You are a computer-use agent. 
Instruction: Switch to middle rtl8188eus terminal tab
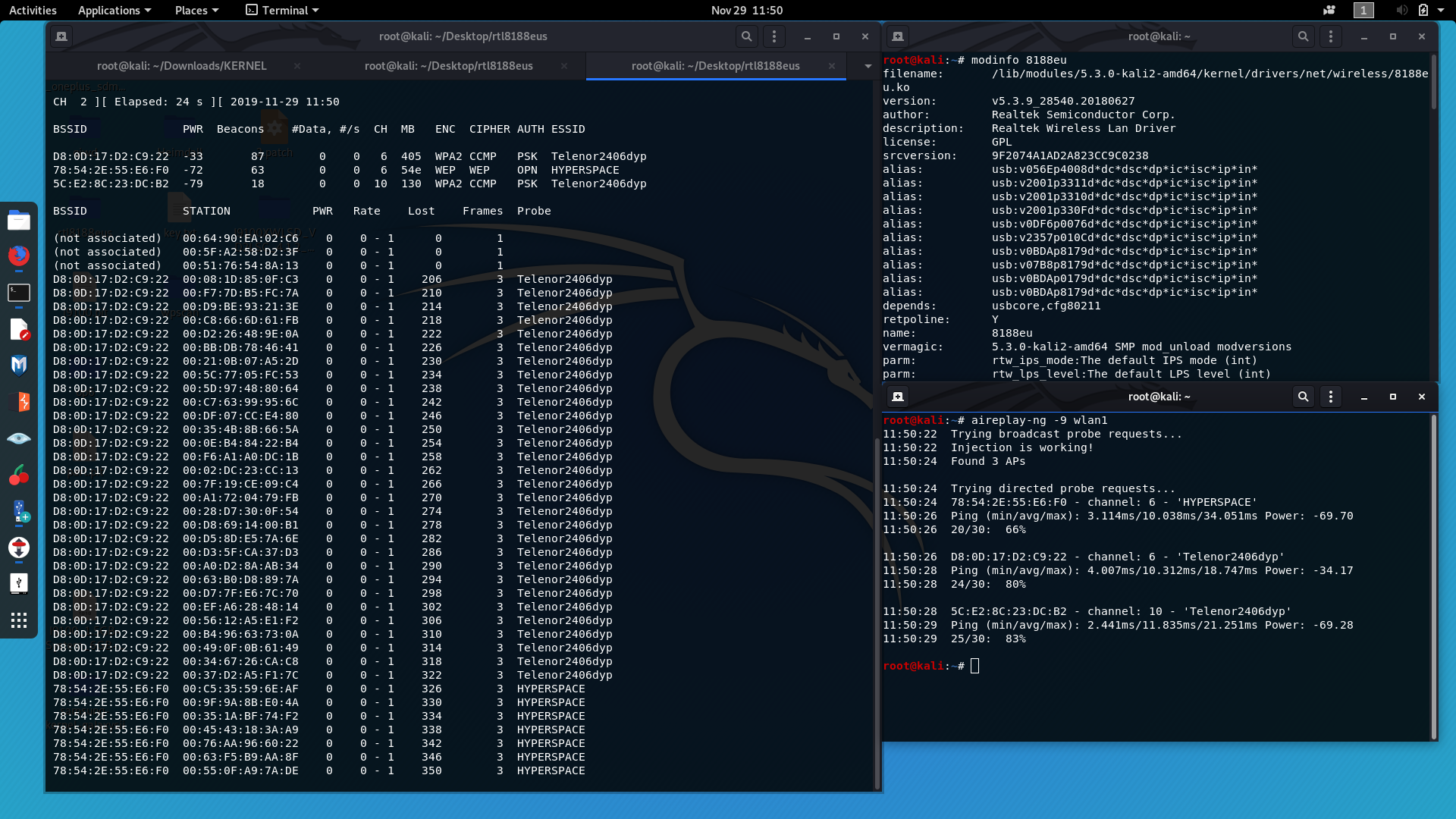pos(449,66)
